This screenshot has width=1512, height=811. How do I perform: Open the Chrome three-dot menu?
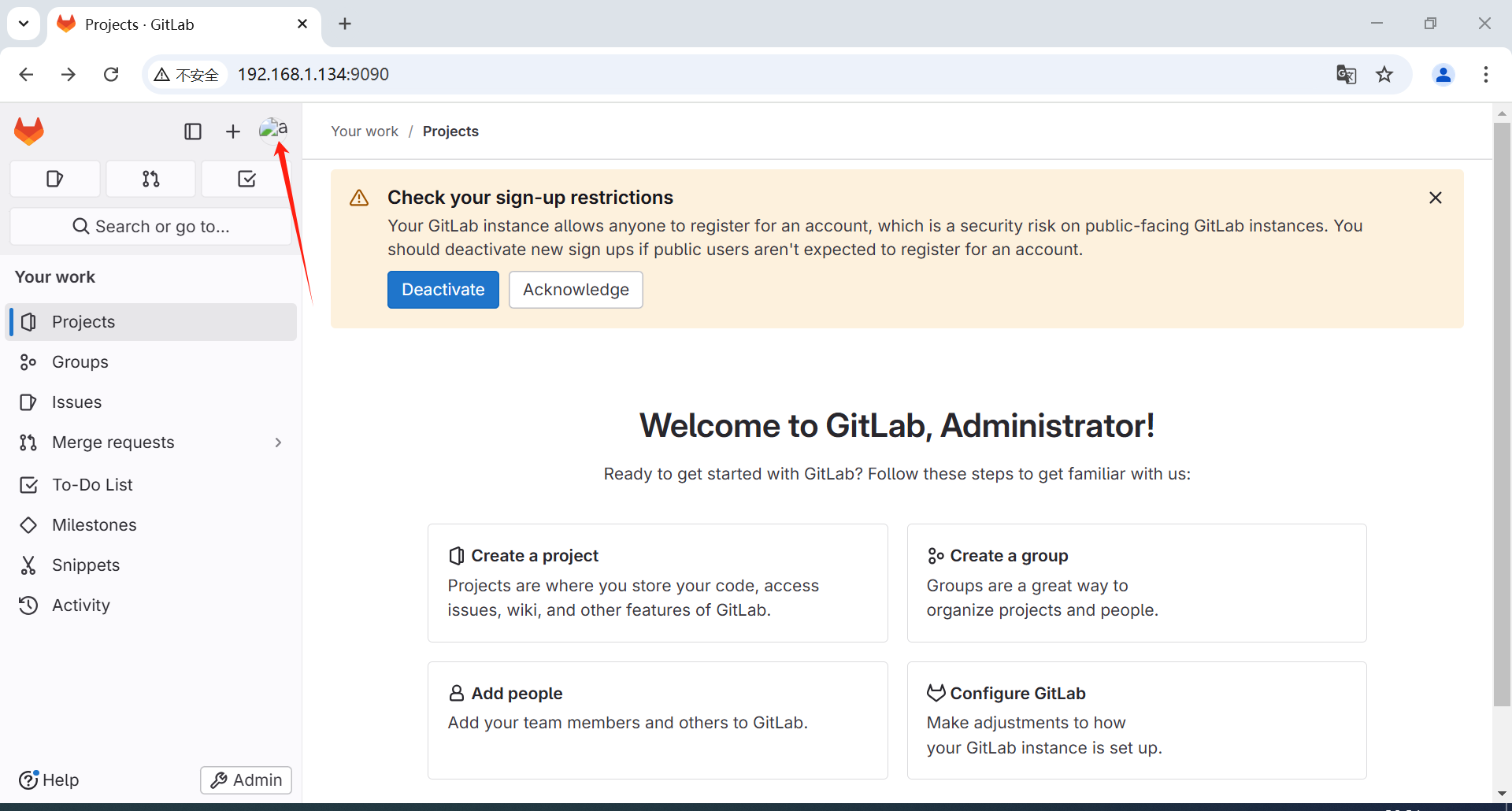(1486, 75)
